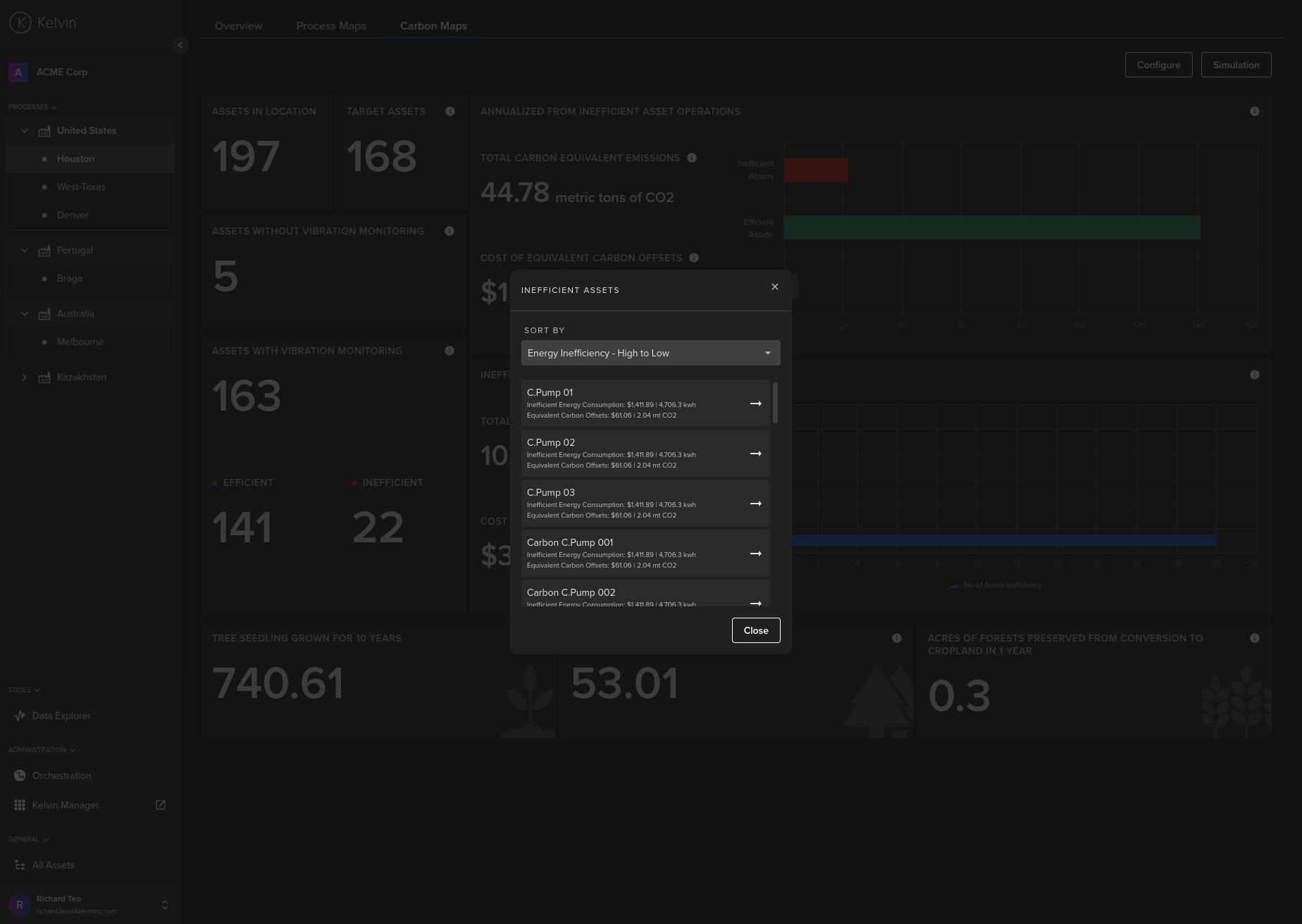Image resolution: width=1302 pixels, height=924 pixels.
Task: Close the Inefficient Assets modal with Close button
Action: [x=755, y=630]
